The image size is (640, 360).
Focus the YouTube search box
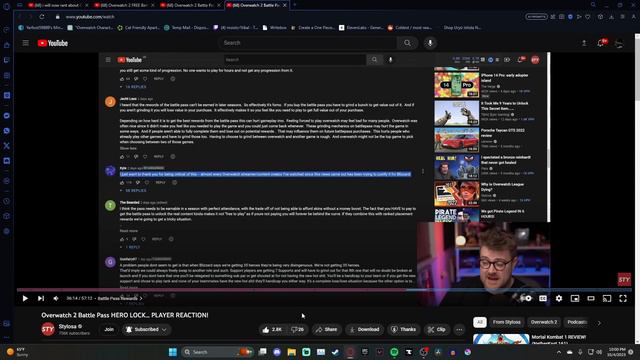(x=308, y=43)
